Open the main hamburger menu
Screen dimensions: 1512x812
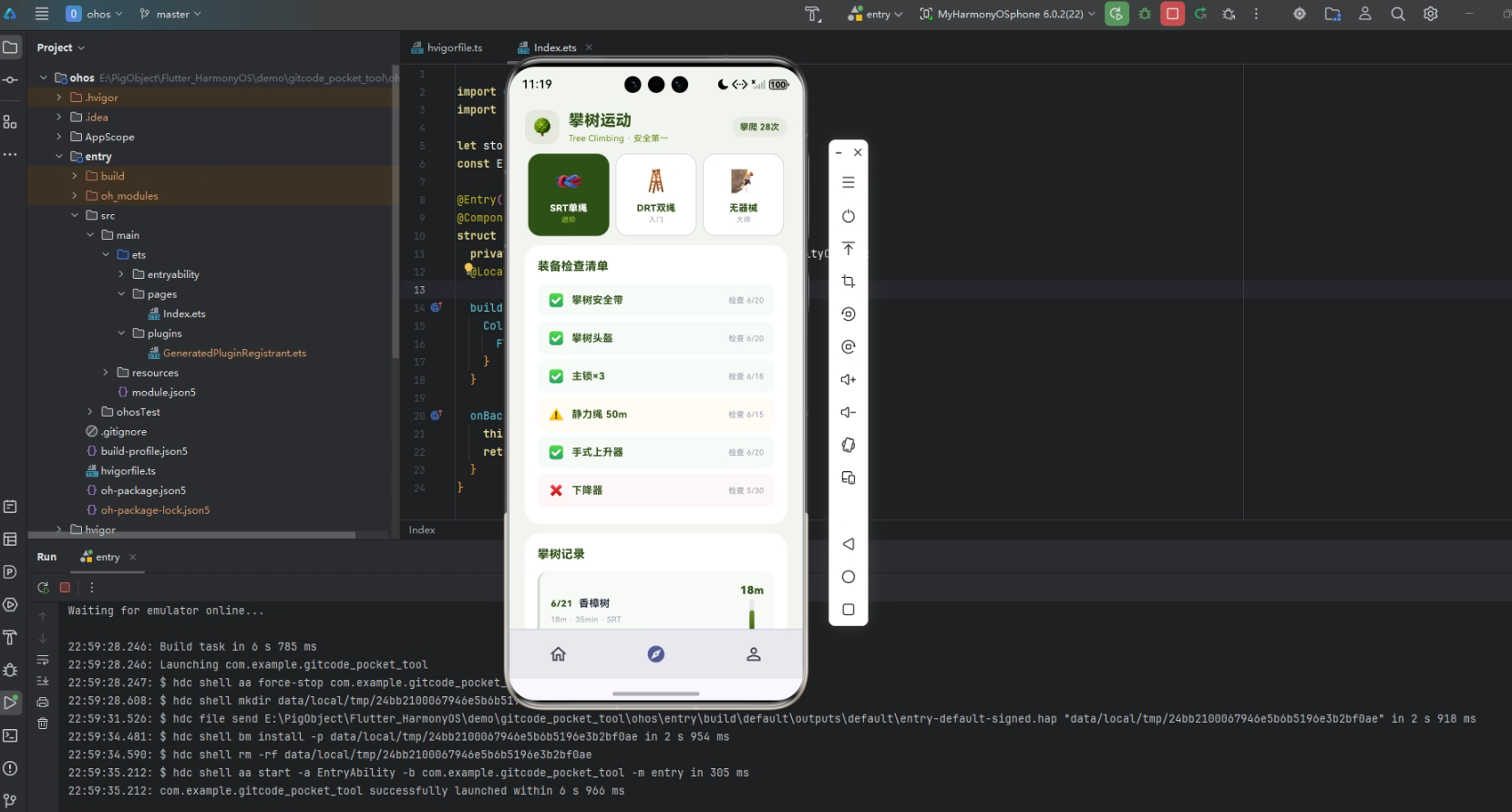pyautogui.click(x=42, y=14)
